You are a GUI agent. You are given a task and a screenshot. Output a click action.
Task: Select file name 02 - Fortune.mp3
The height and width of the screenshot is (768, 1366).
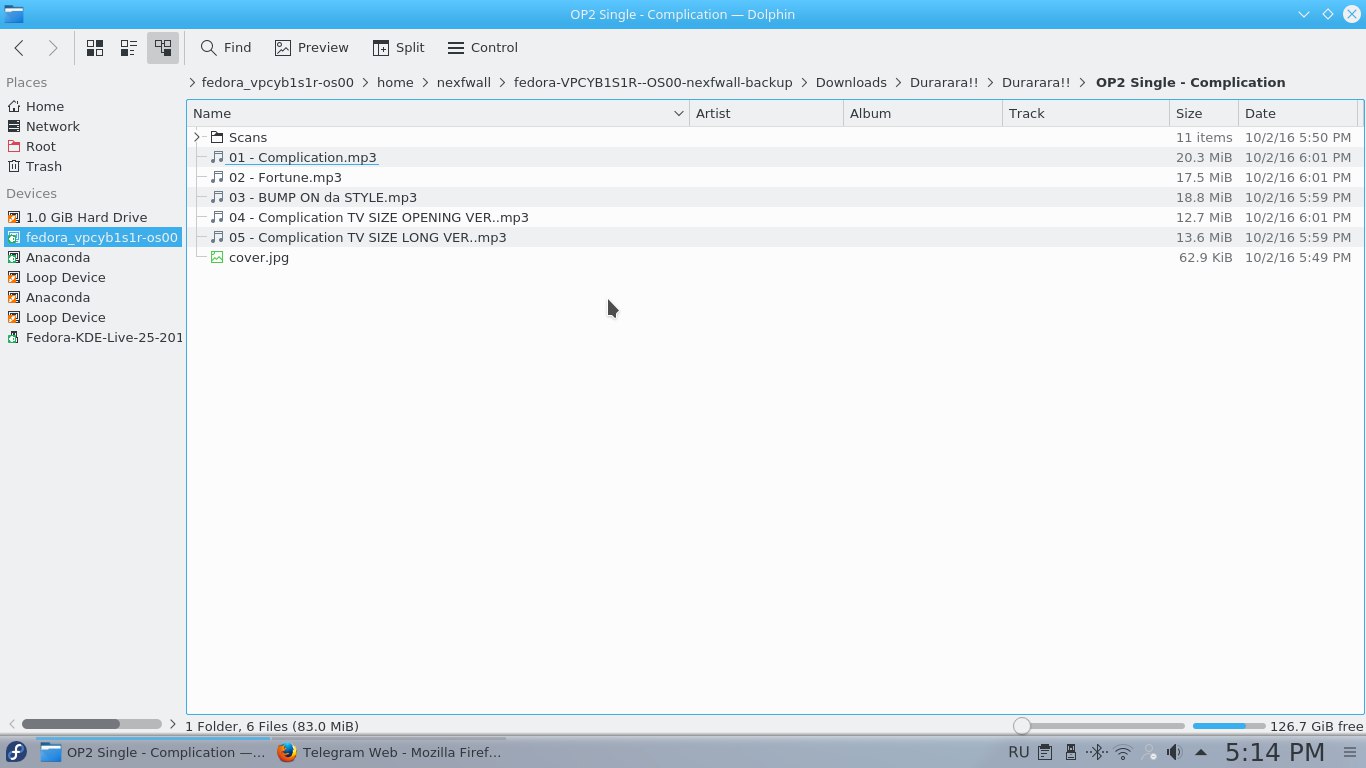285,177
